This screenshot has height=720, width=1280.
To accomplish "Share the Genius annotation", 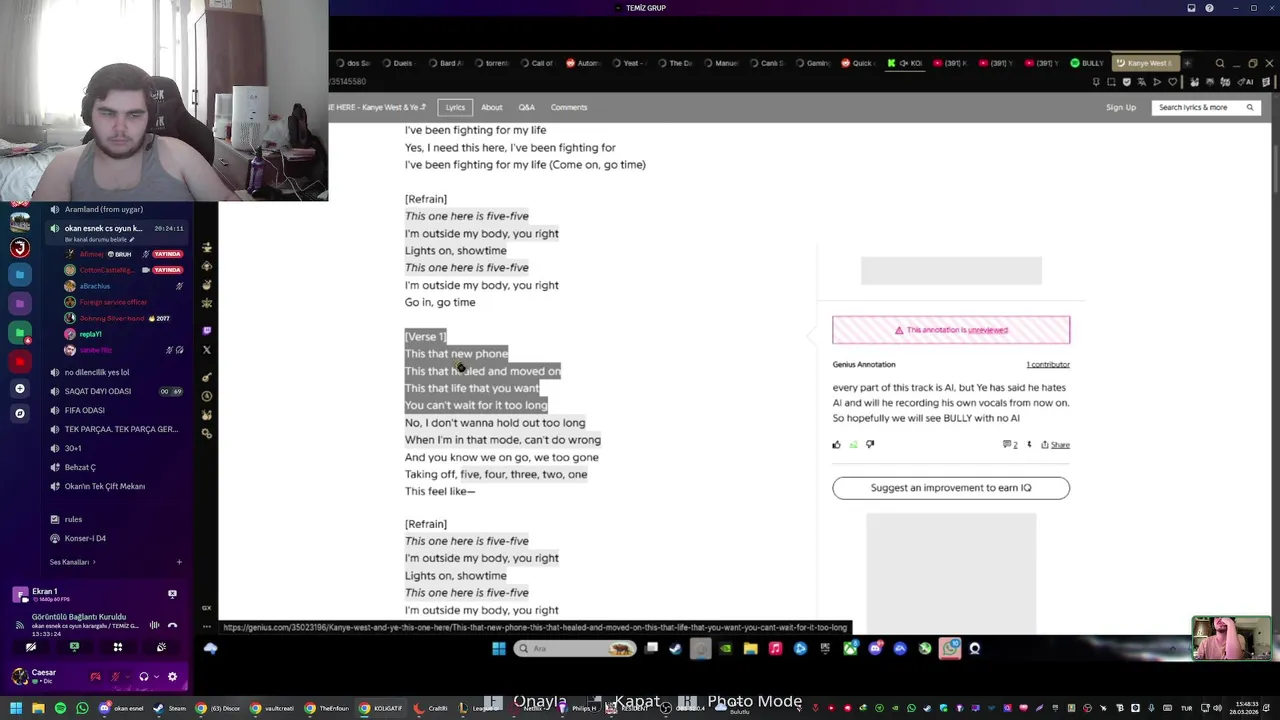I will [x=1055, y=445].
